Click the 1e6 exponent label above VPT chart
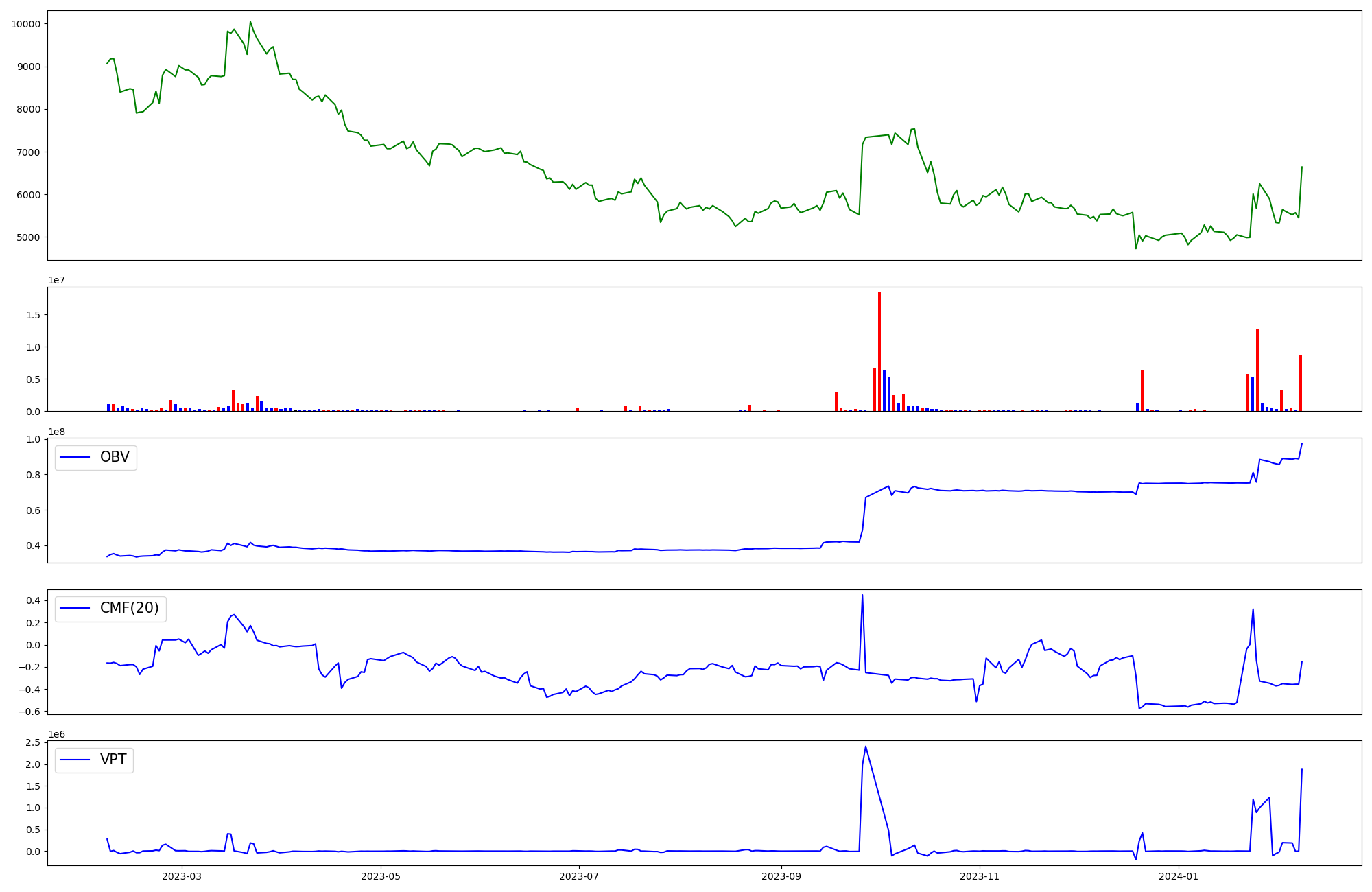 pos(56,734)
